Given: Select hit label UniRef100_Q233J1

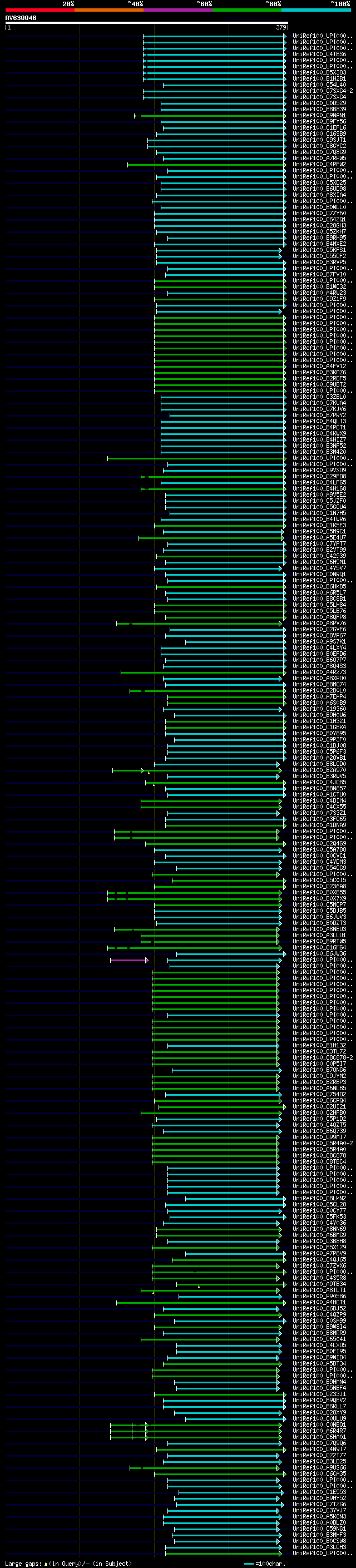Looking at the screenshot, I should [x=319, y=1394].
